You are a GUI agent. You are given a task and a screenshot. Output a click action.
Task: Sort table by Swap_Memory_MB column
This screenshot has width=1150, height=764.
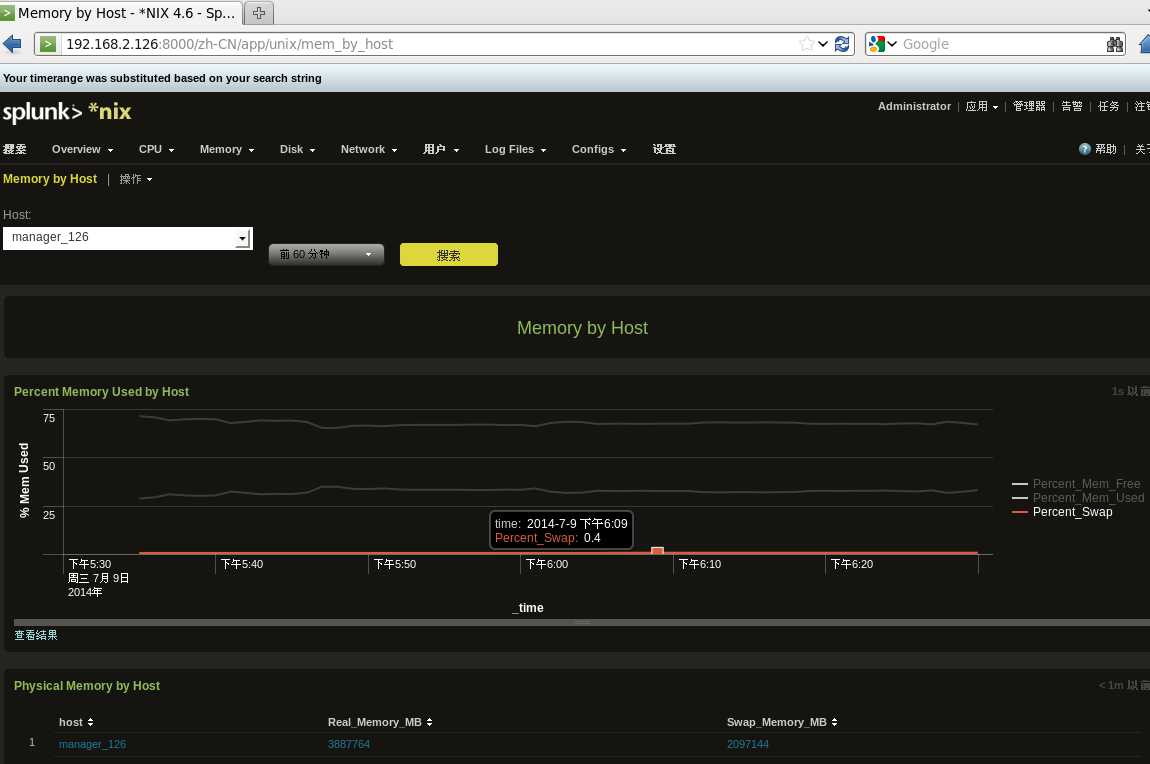782,722
